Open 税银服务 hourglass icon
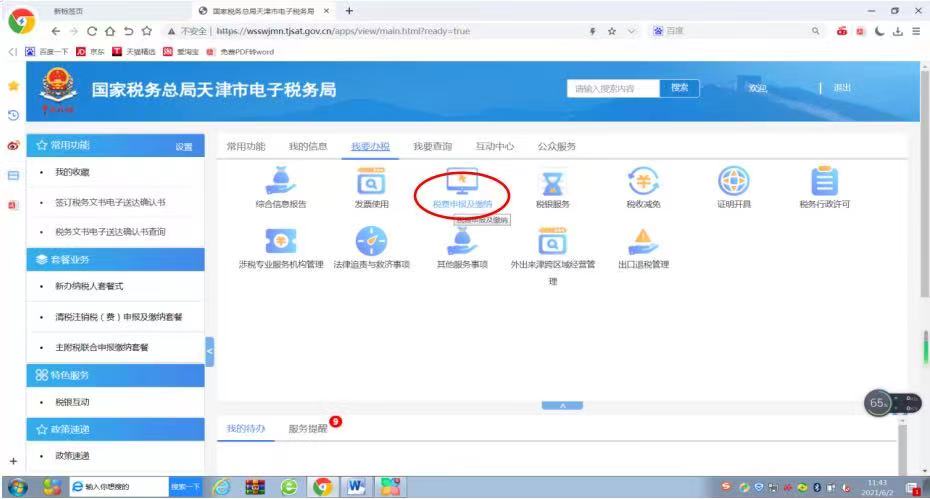Screen dimensions: 930x499 (552, 183)
